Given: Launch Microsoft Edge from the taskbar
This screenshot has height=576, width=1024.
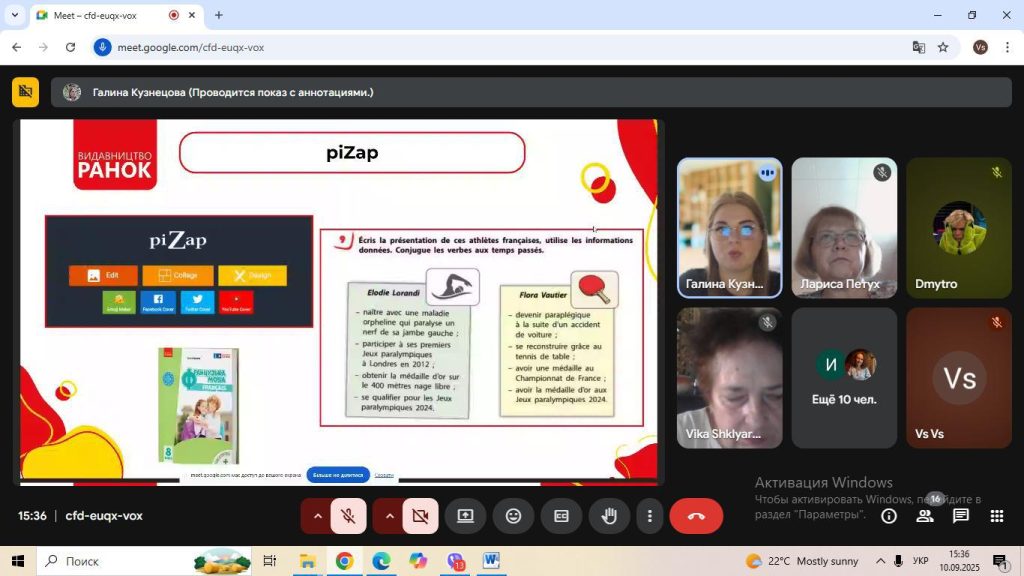Looking at the screenshot, I should point(381,561).
